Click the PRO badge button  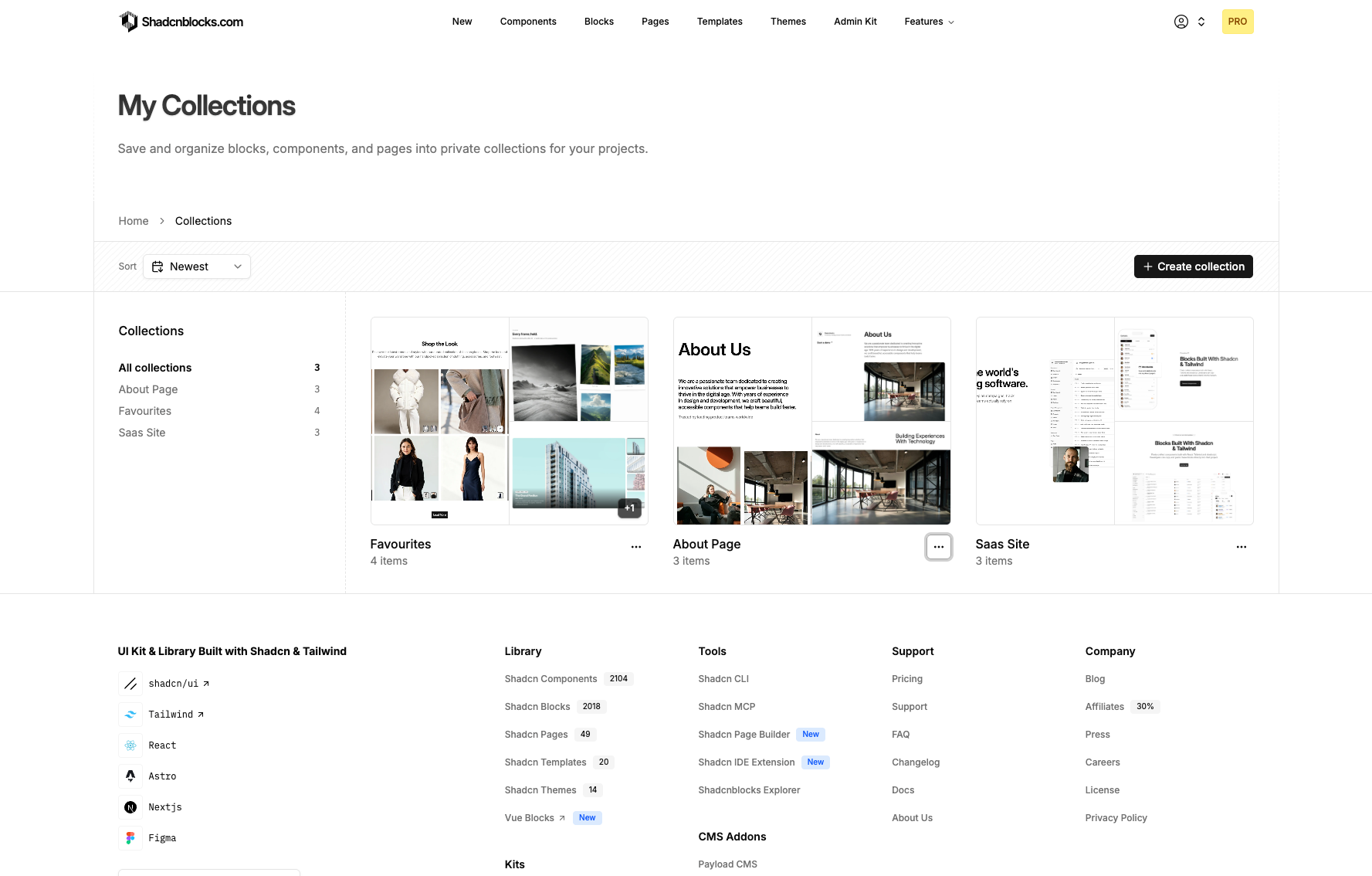(x=1238, y=22)
